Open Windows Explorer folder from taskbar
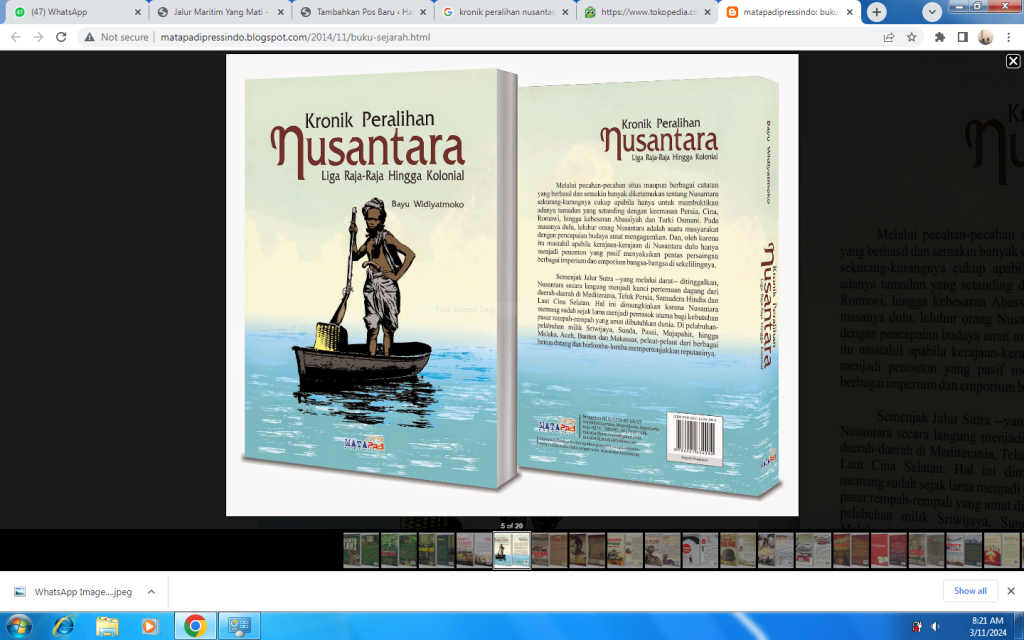 (x=107, y=626)
